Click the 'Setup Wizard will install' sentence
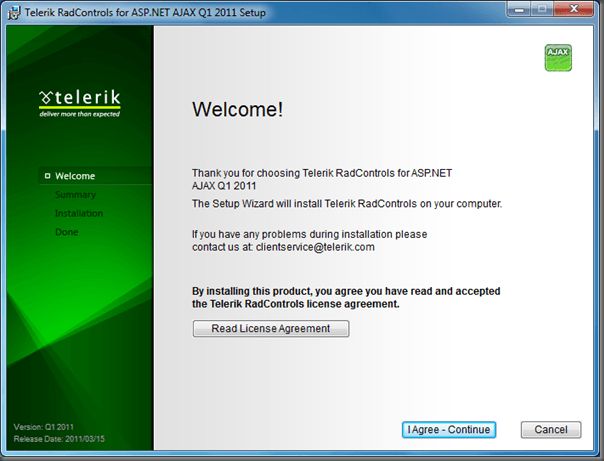604x461 pixels. [347, 203]
